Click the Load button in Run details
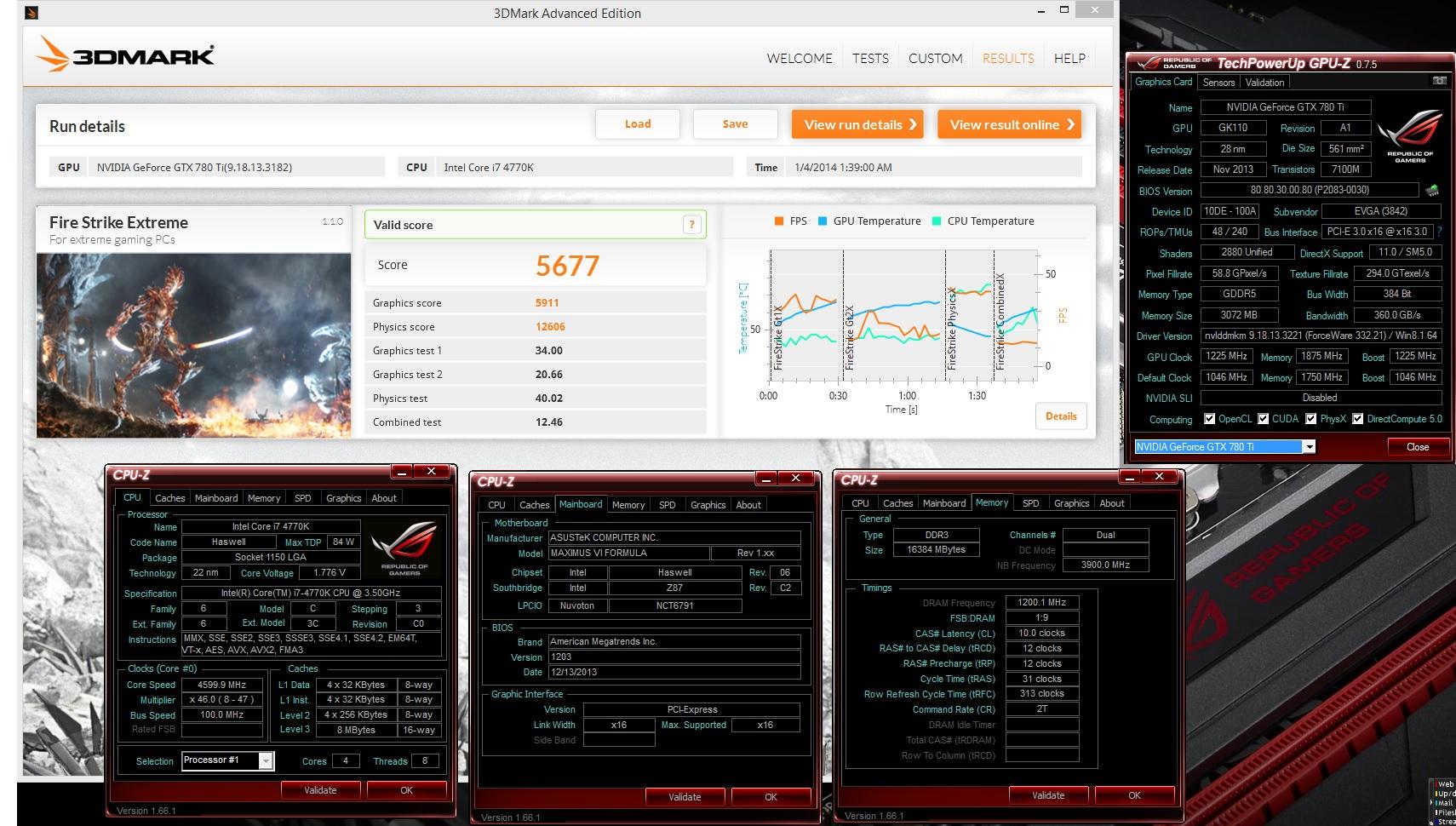 coord(638,123)
